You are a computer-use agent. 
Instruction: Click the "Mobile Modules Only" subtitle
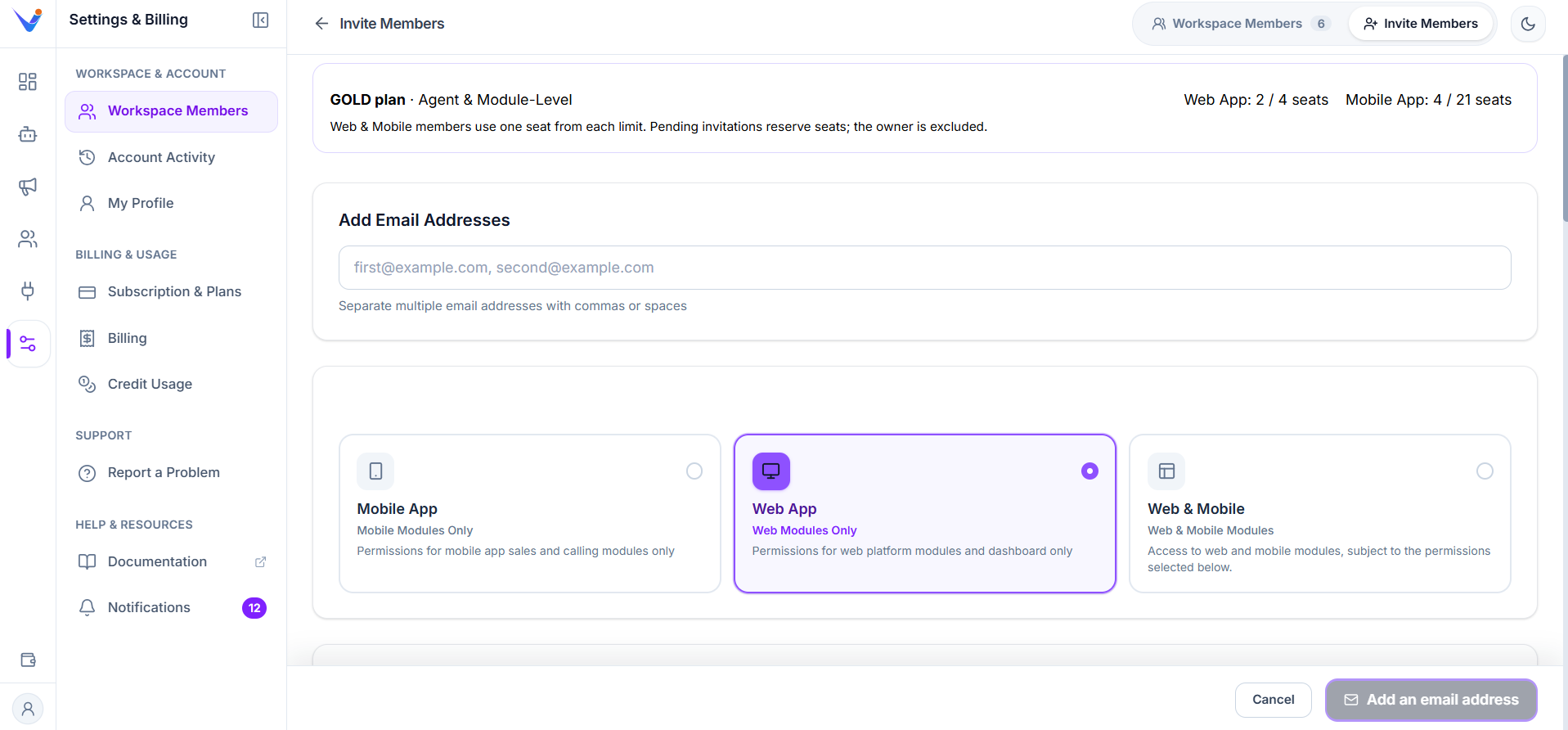(x=415, y=530)
